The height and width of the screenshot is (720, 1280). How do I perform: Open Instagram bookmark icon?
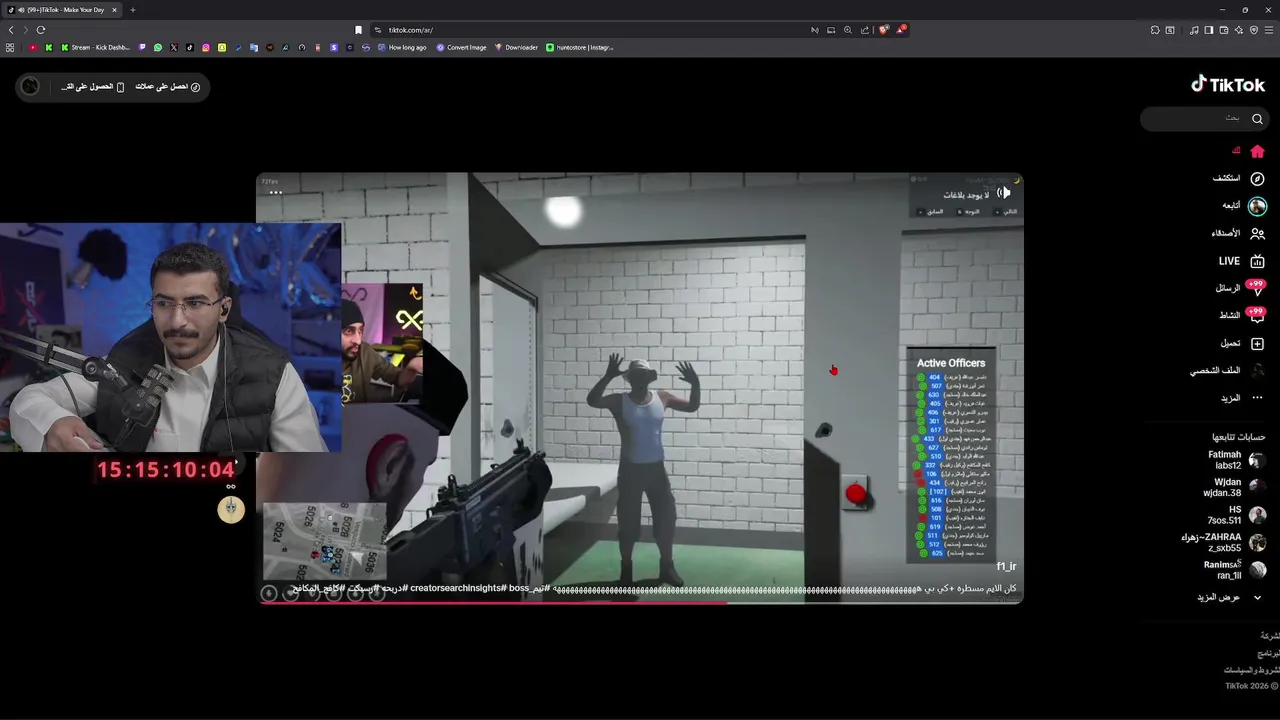(x=206, y=47)
